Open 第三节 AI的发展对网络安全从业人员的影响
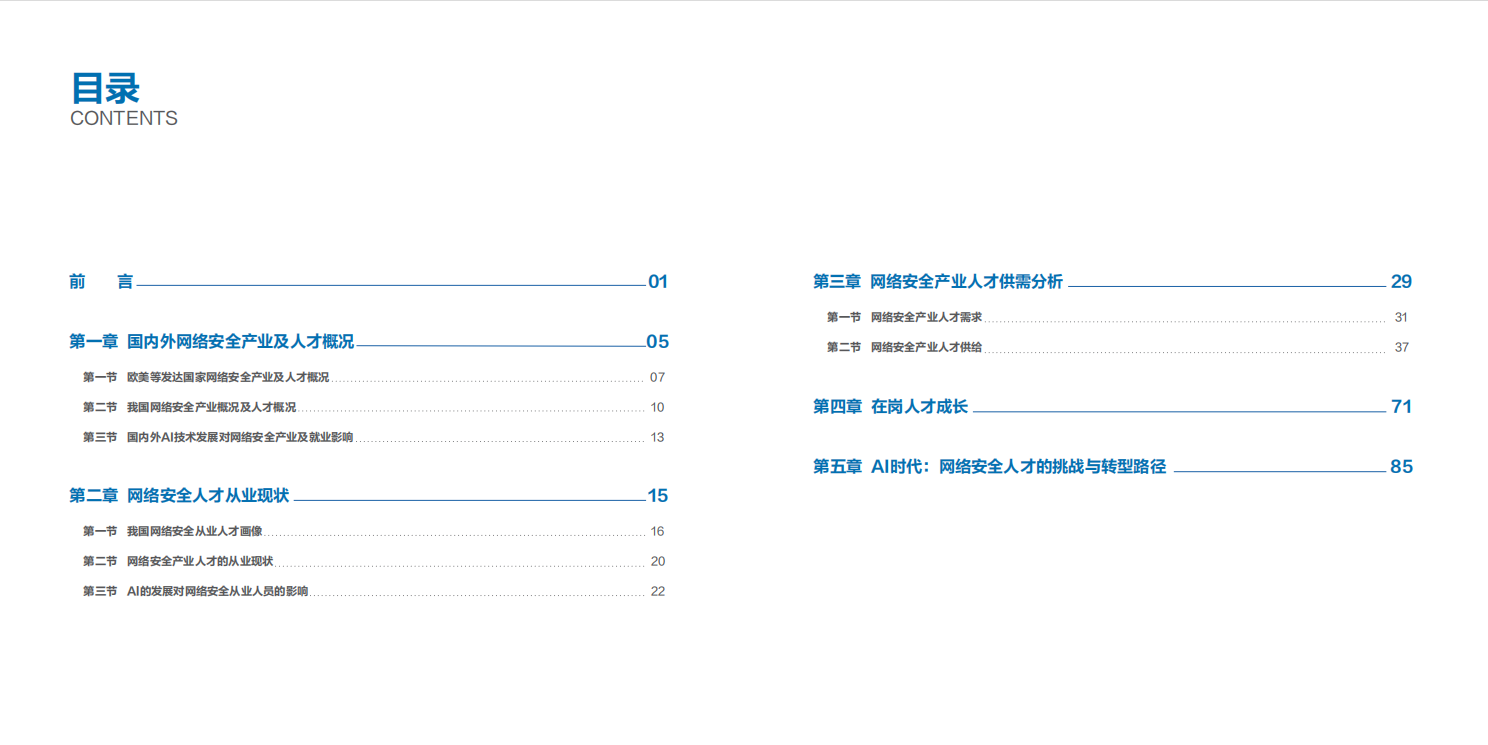The height and width of the screenshot is (745, 1488). pos(198,591)
